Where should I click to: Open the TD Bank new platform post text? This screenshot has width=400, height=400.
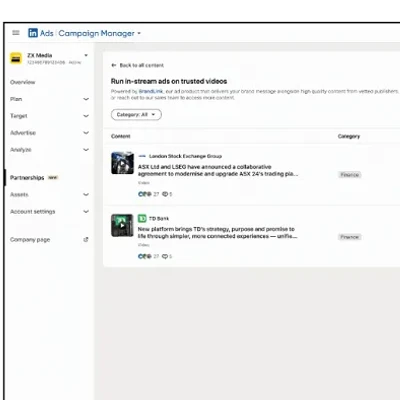(x=217, y=233)
